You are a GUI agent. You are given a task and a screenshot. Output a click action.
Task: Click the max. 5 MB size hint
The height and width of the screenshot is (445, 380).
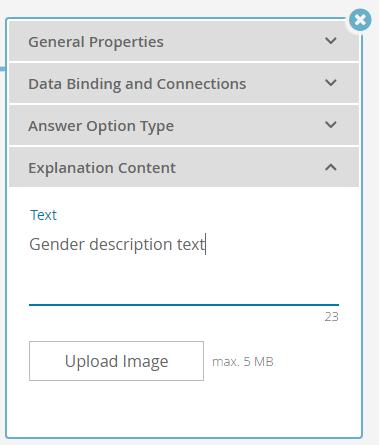(x=243, y=362)
